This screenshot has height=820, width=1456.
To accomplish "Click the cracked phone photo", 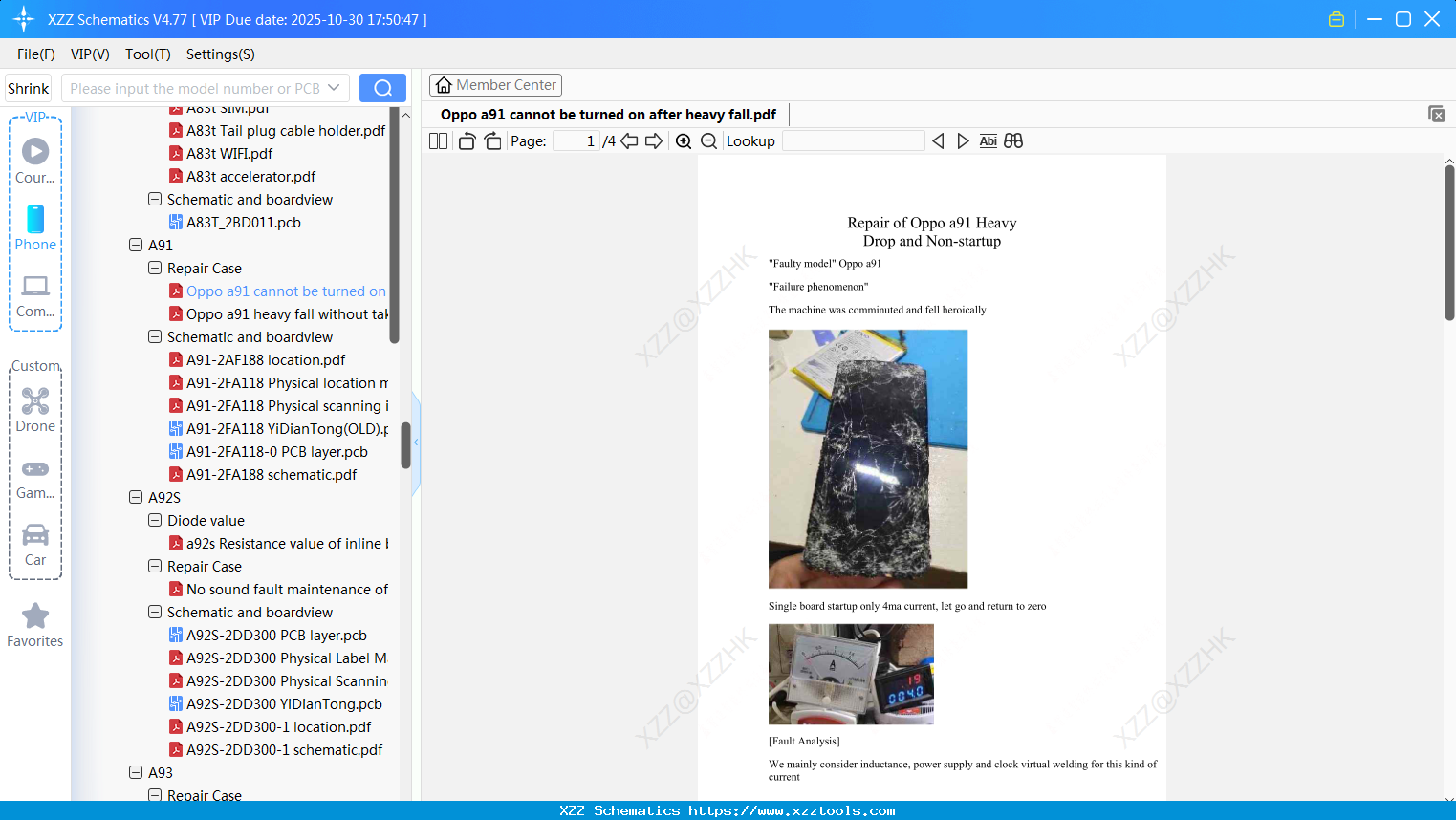I will tap(868, 459).
